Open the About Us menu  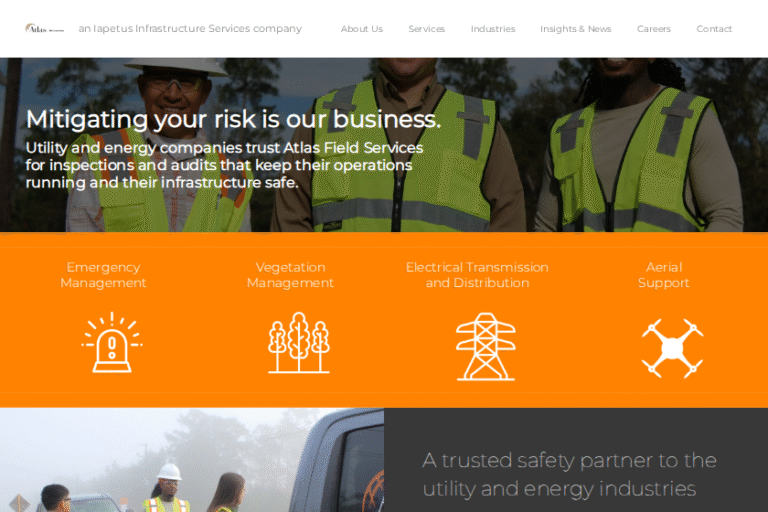tap(362, 29)
